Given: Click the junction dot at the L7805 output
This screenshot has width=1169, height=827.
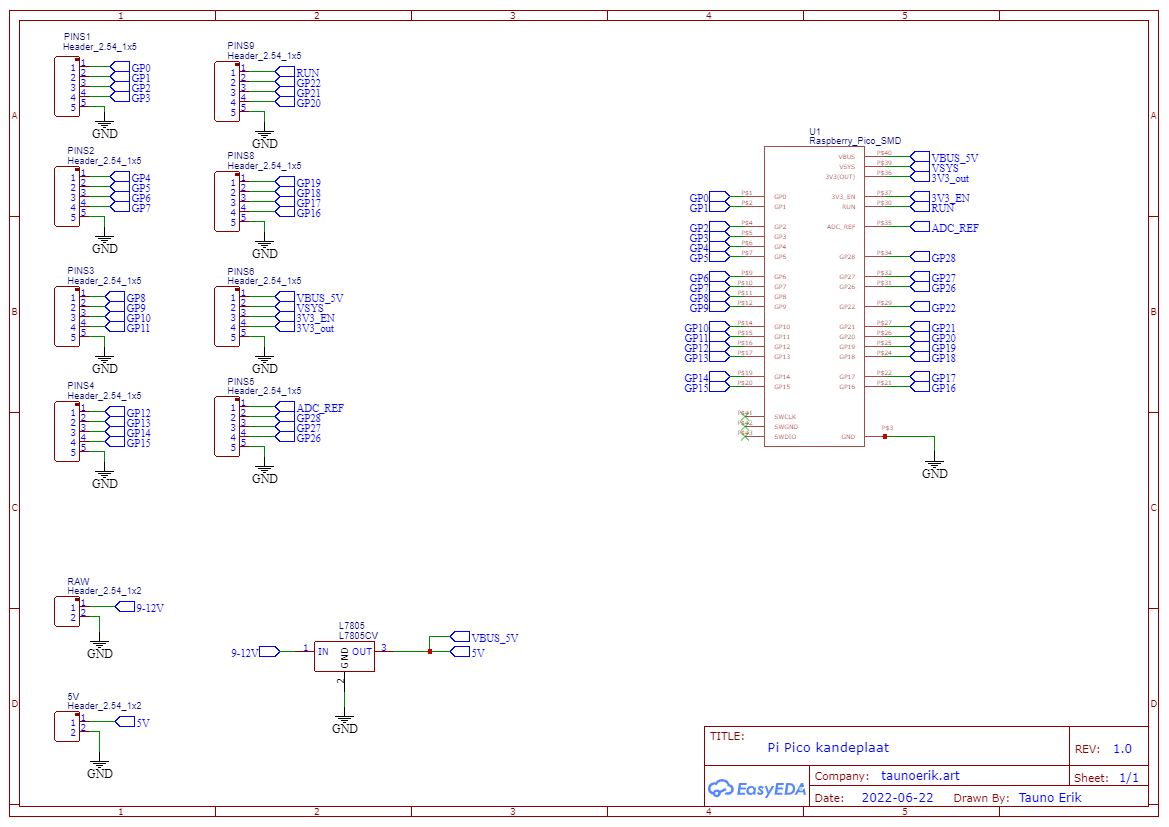Looking at the screenshot, I should 429,652.
